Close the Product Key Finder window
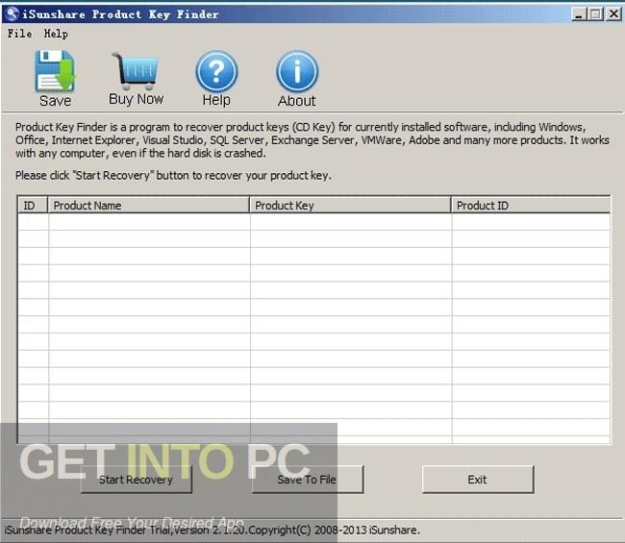 pos(614,14)
